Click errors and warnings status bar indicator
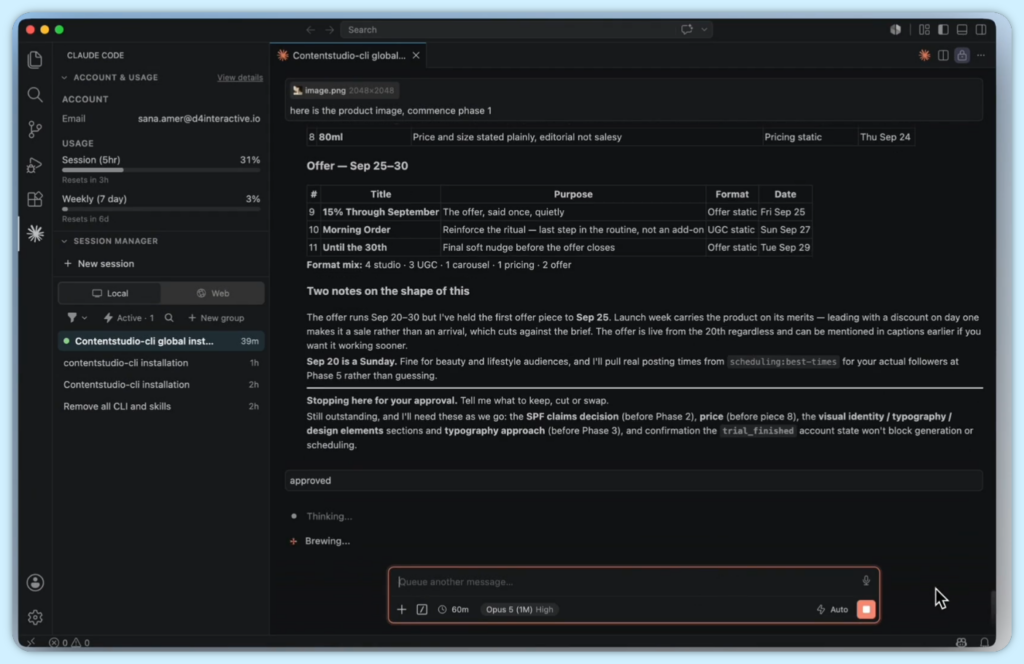Viewport: 1024px width, 664px height. (x=69, y=642)
